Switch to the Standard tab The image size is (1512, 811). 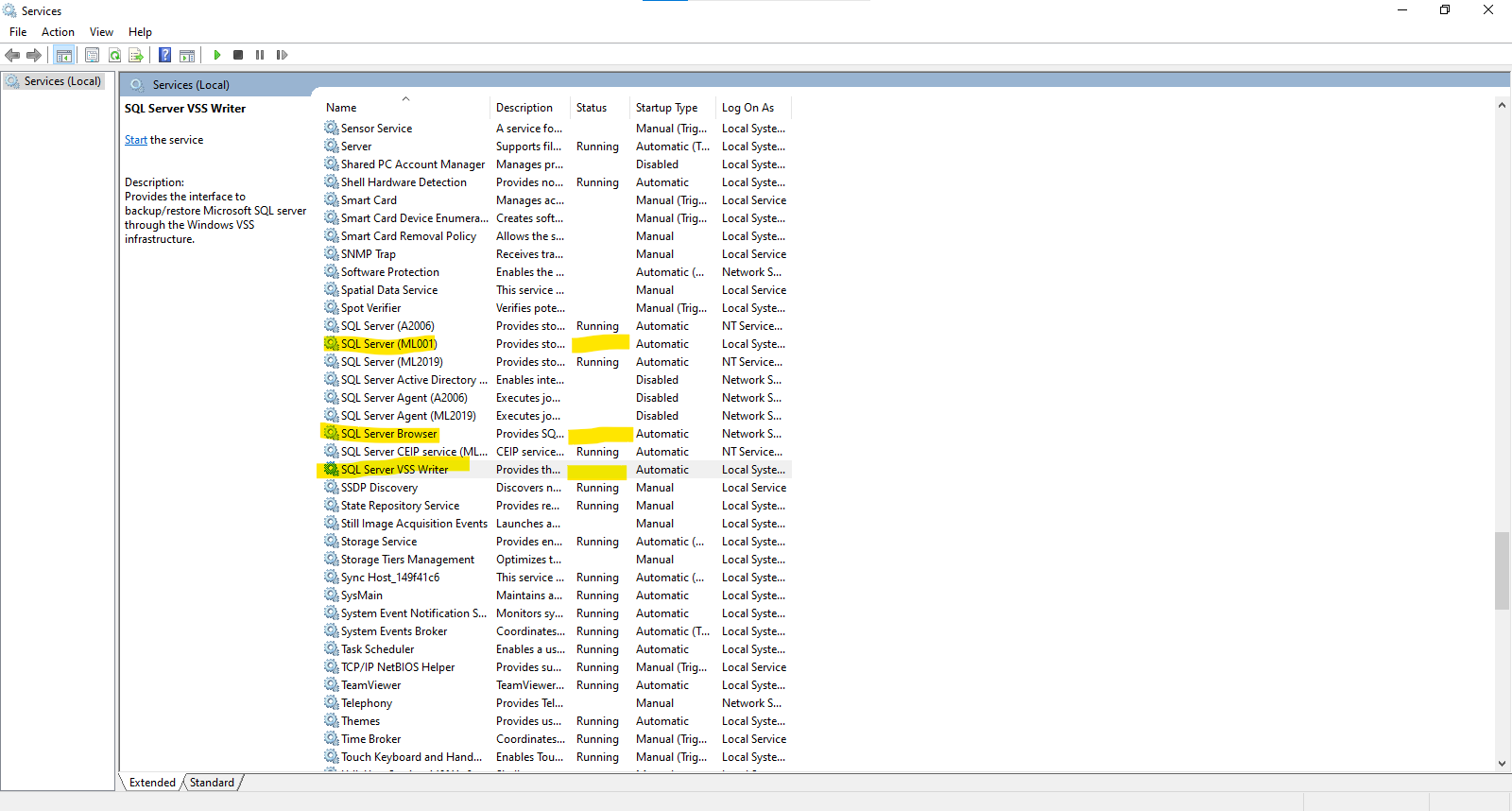tap(212, 783)
